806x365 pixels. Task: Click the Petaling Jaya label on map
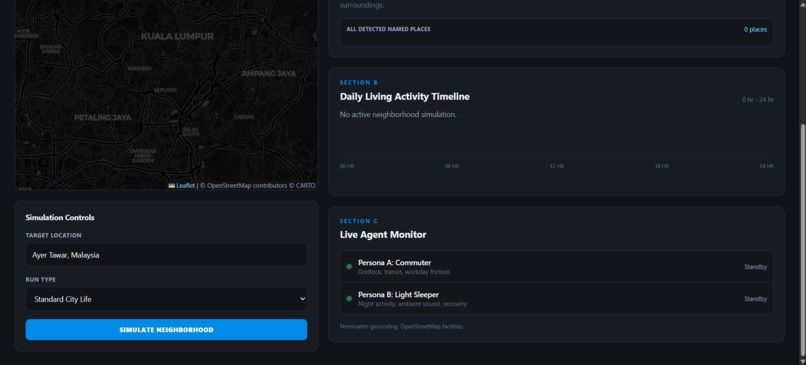[x=103, y=118]
